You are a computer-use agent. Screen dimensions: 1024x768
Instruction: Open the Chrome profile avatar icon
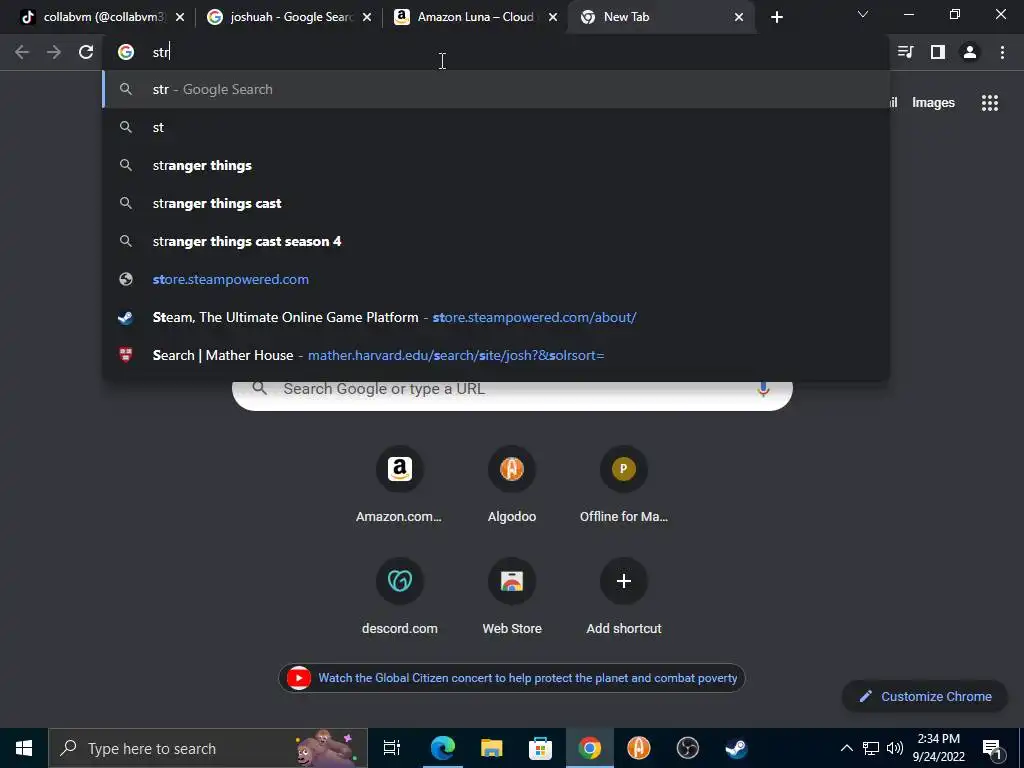coord(970,52)
